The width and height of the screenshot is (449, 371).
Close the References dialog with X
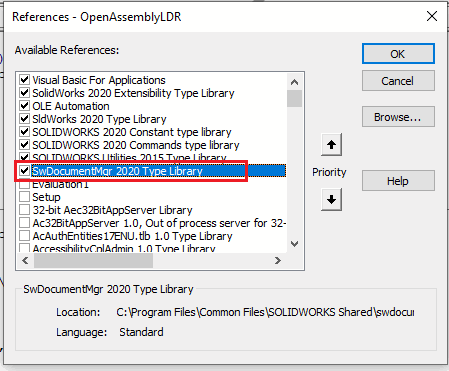tap(432, 16)
